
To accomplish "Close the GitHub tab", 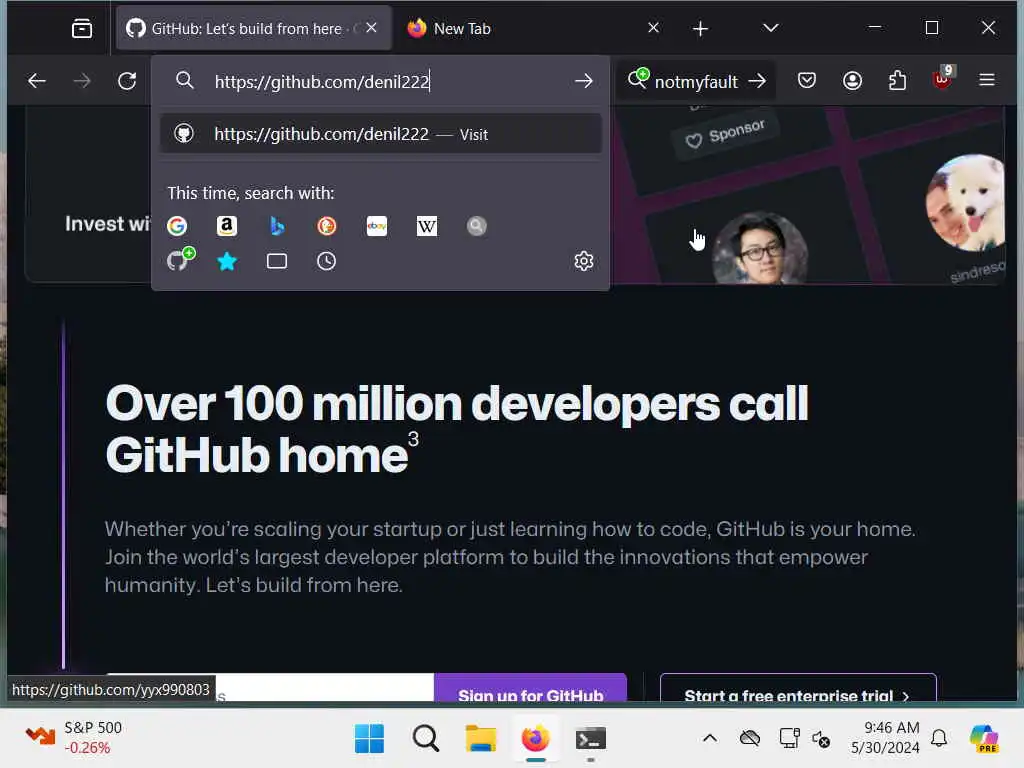I will (372, 28).
